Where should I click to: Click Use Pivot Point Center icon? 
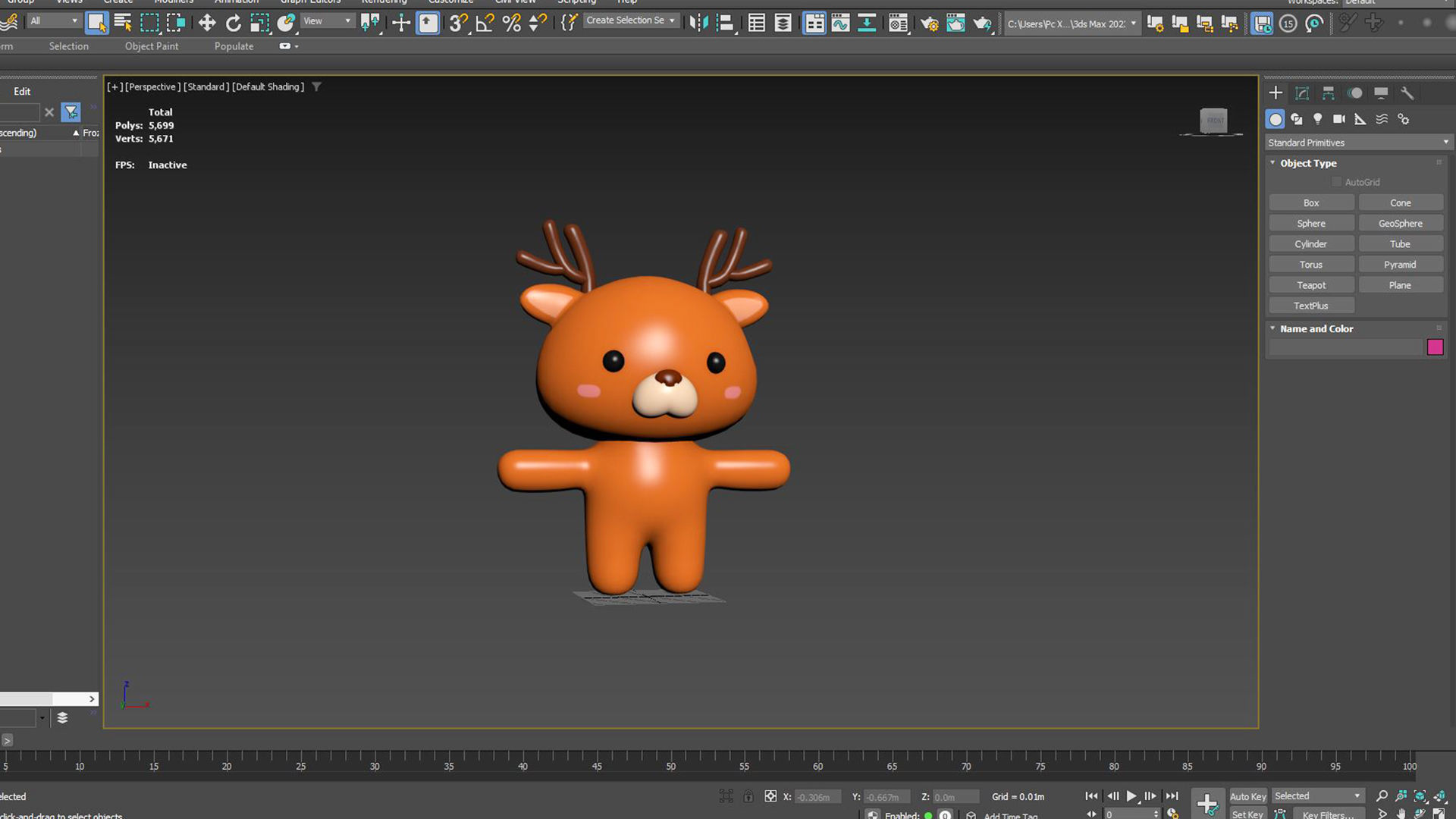tap(370, 23)
